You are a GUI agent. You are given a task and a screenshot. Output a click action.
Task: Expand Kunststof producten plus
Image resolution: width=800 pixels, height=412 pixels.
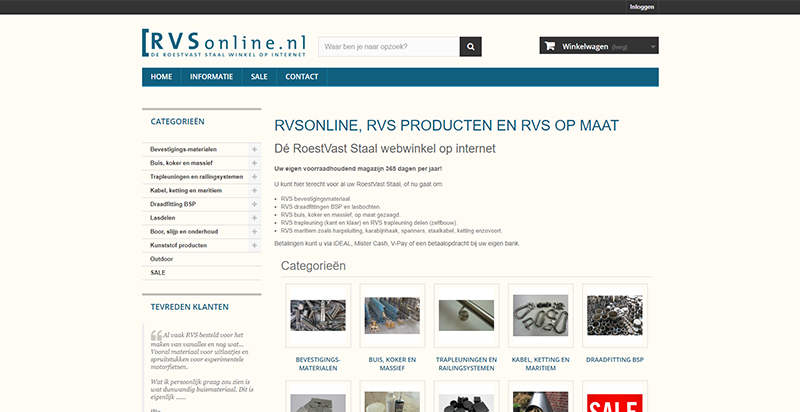coord(254,245)
